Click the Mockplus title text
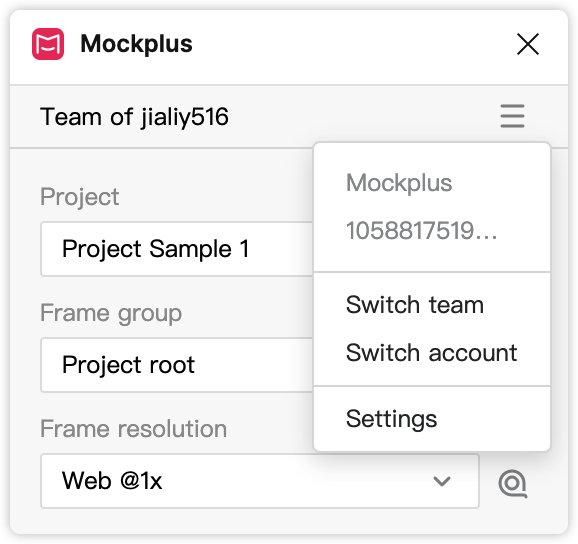Image resolution: width=578 pixels, height=544 pixels. 136,44
